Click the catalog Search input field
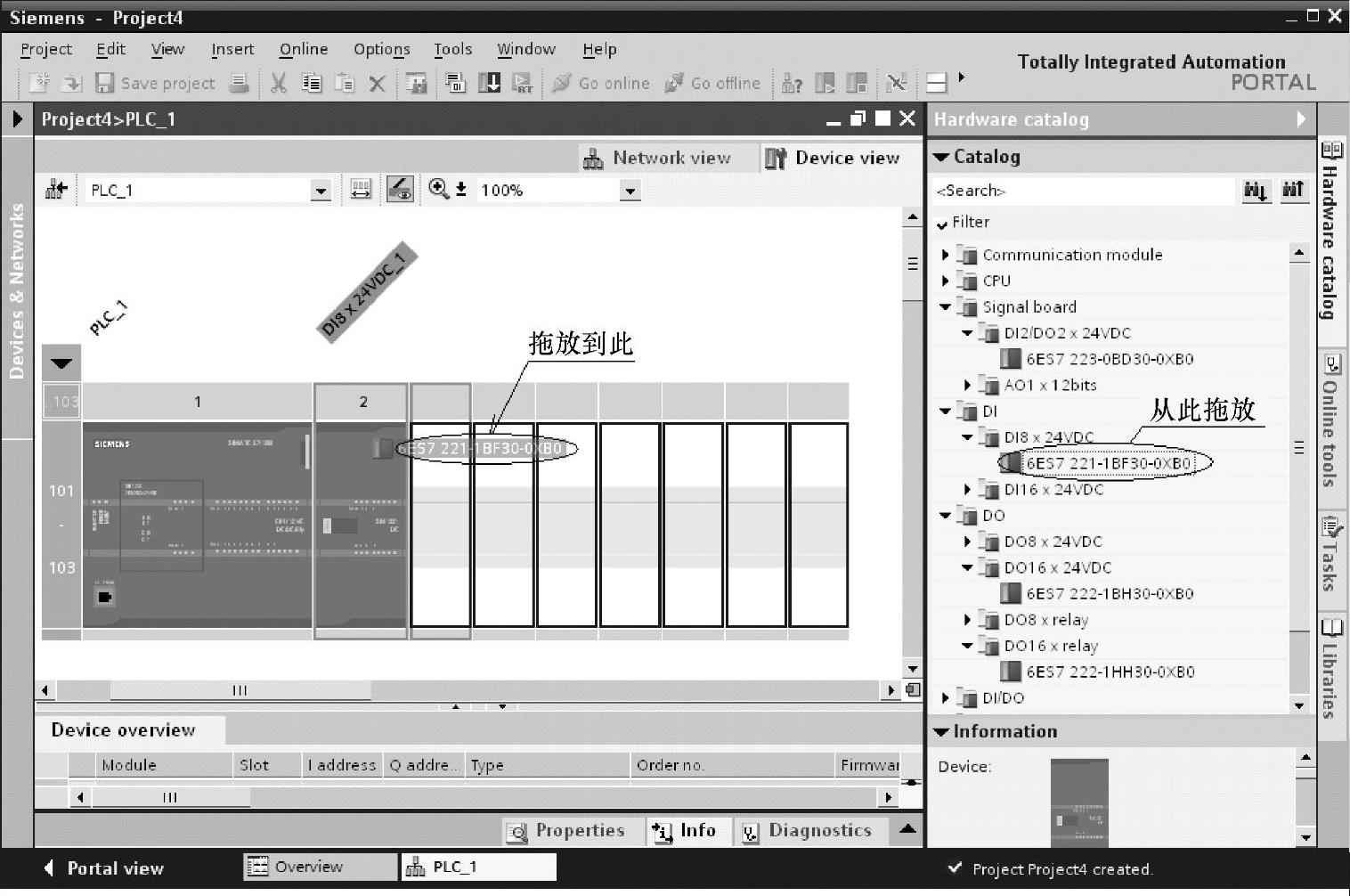1350x896 pixels. click(x=1084, y=191)
